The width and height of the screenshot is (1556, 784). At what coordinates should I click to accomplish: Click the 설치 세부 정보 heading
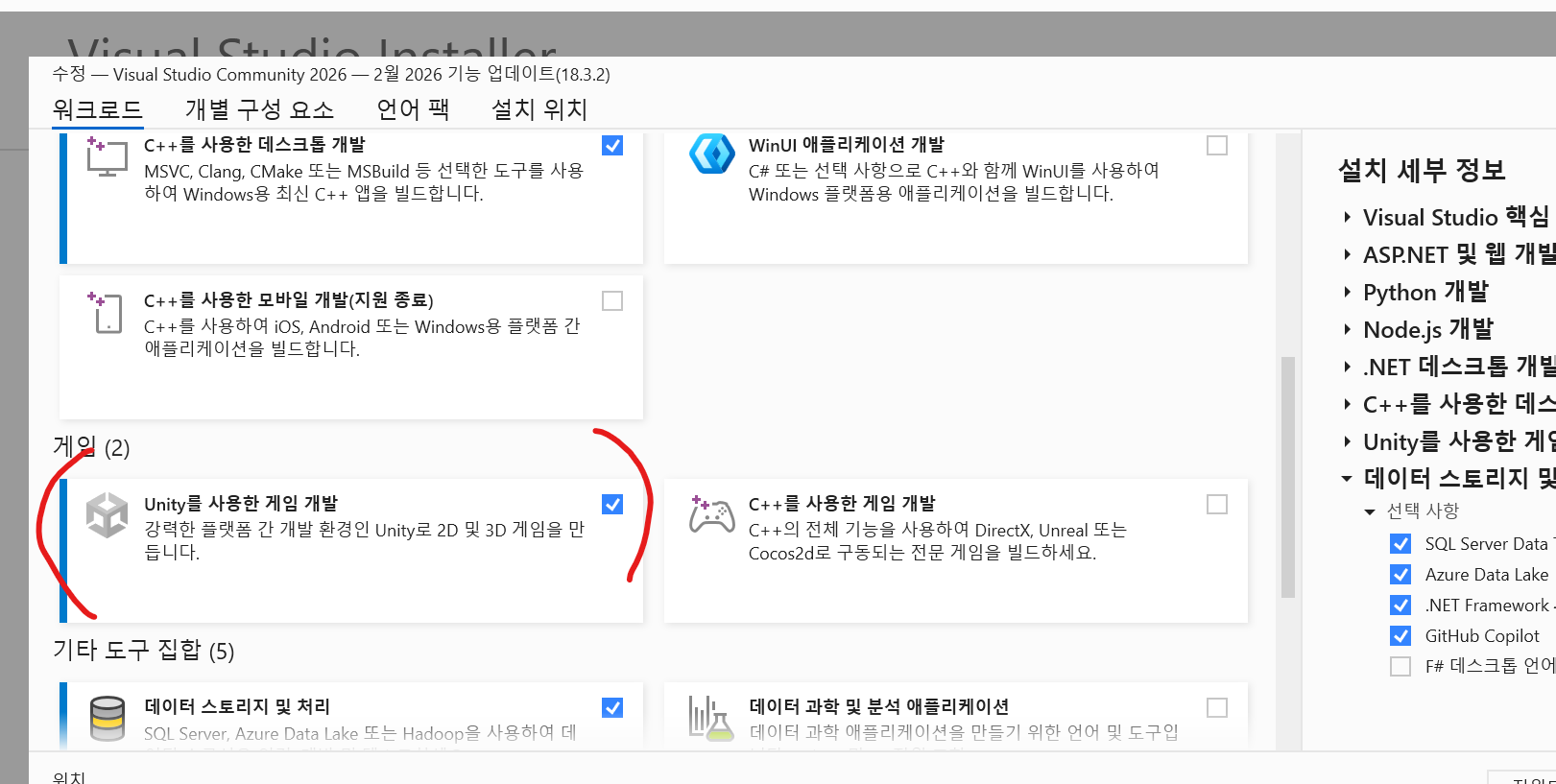[x=1422, y=170]
